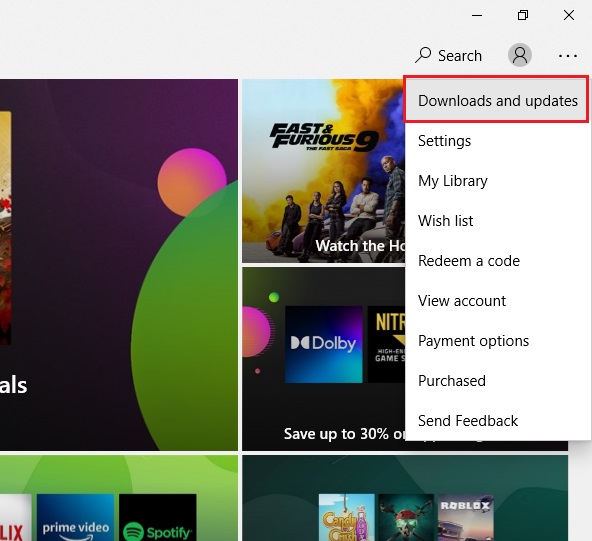592x541 pixels.
Task: Select View account
Action: click(x=497, y=301)
